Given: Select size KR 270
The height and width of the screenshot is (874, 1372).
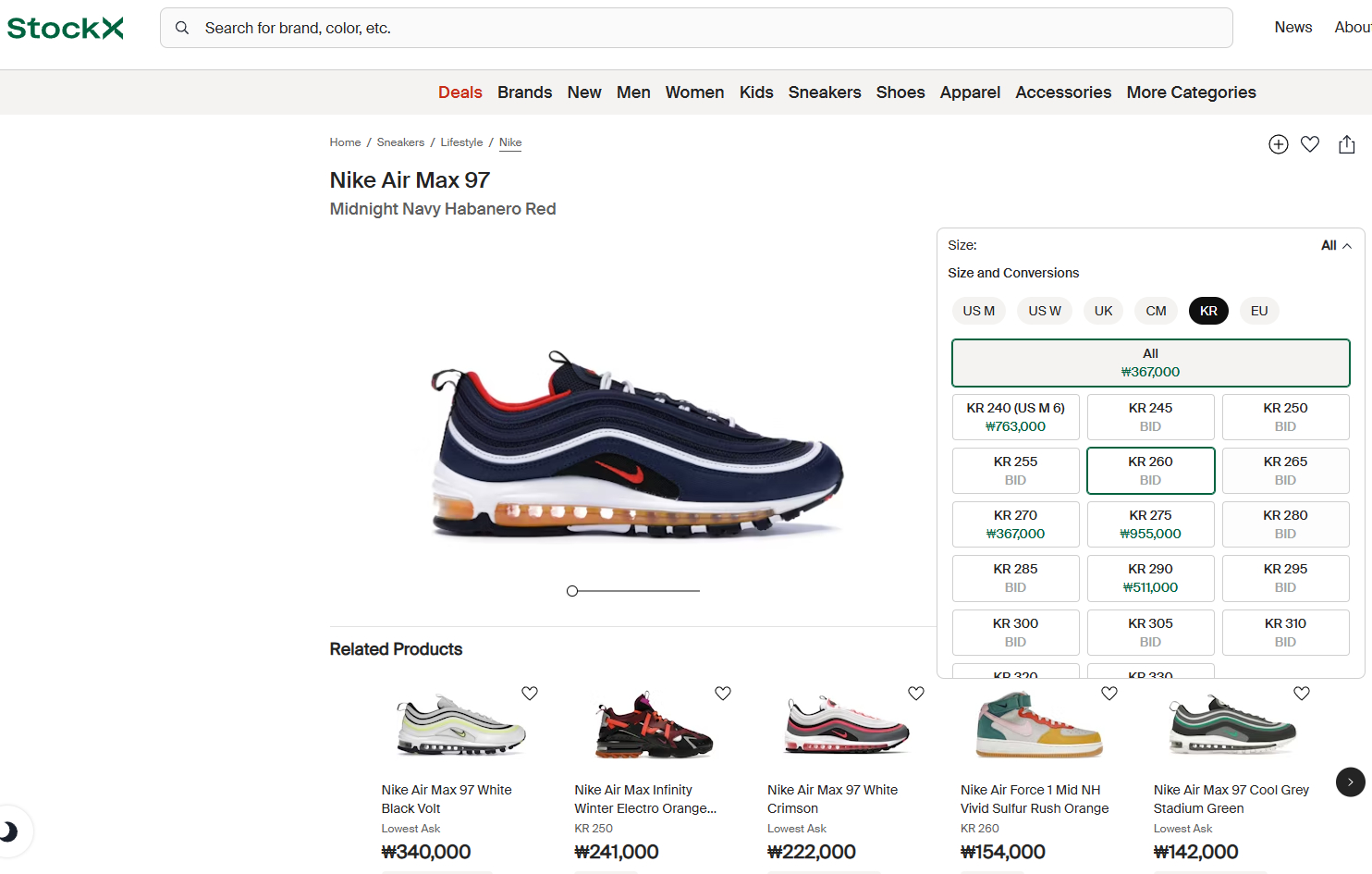Looking at the screenshot, I should 1015,524.
